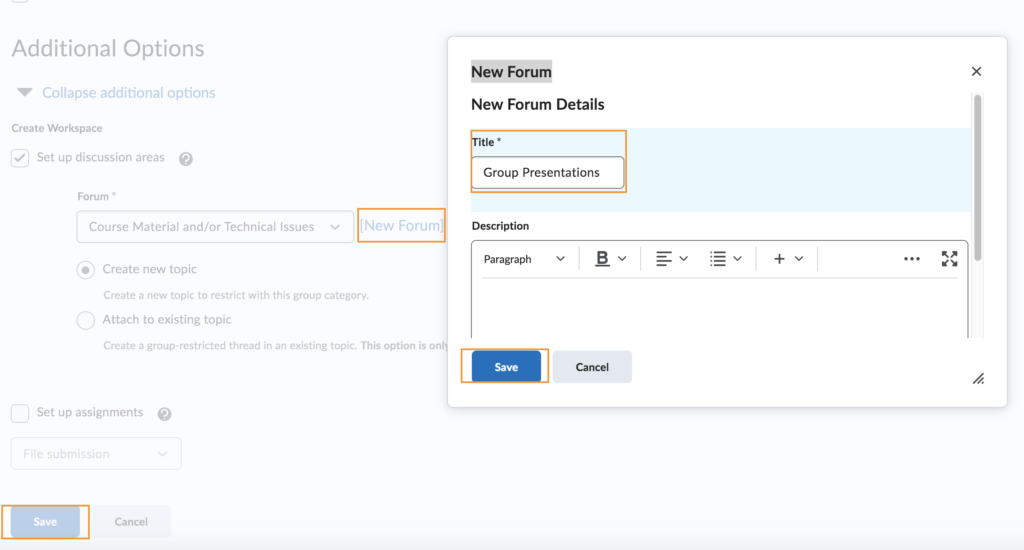
Task: Click the forum Title input field
Action: (x=548, y=172)
